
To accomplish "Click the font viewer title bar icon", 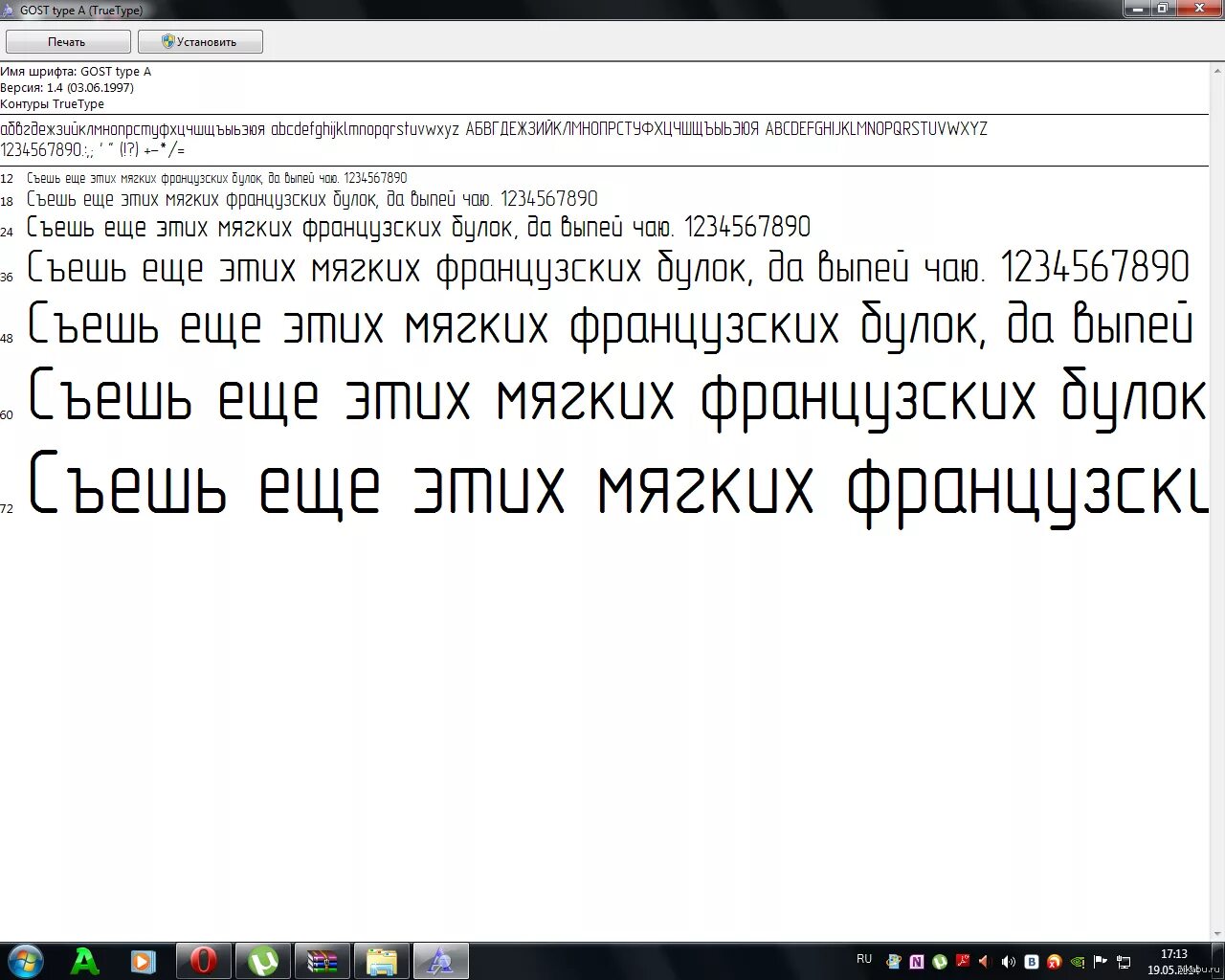I will (x=10, y=10).
